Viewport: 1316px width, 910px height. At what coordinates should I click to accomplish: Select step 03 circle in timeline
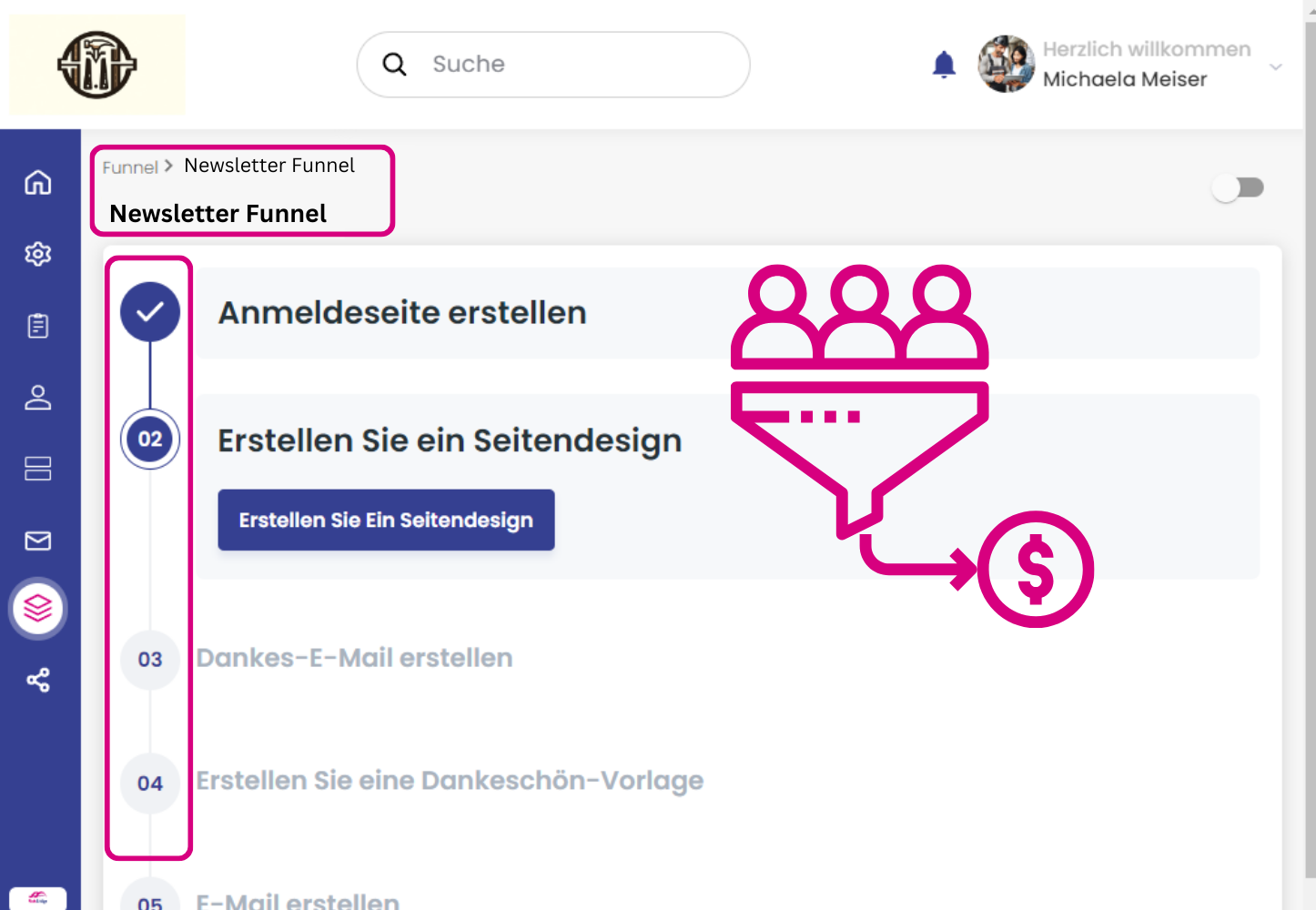150,660
